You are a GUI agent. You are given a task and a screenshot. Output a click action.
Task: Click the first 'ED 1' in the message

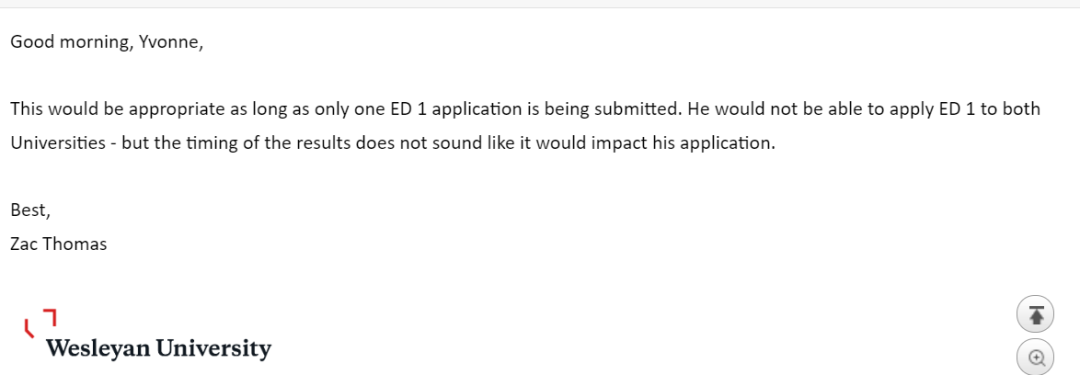[410, 109]
